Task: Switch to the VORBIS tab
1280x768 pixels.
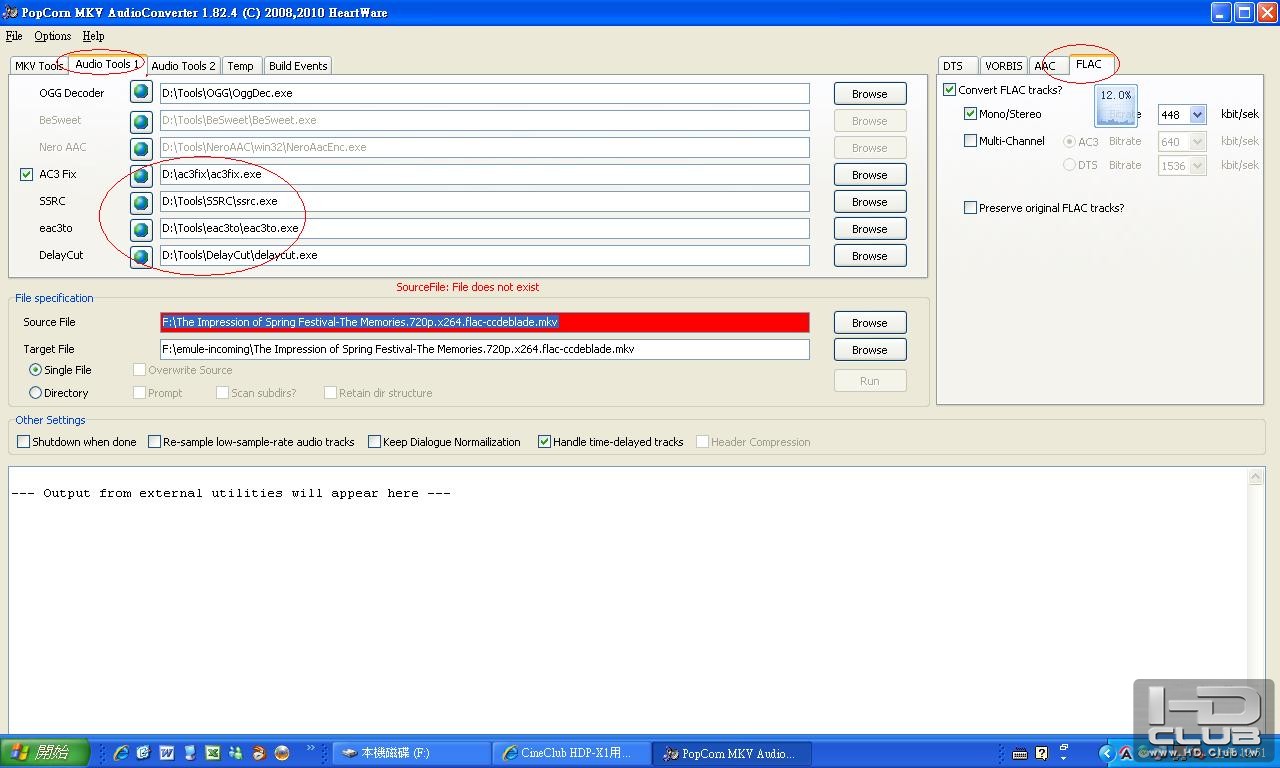Action: (1003, 66)
